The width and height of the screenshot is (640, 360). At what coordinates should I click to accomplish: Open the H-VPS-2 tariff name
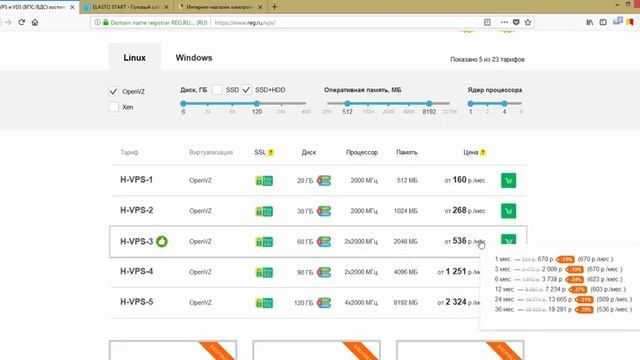pos(136,211)
